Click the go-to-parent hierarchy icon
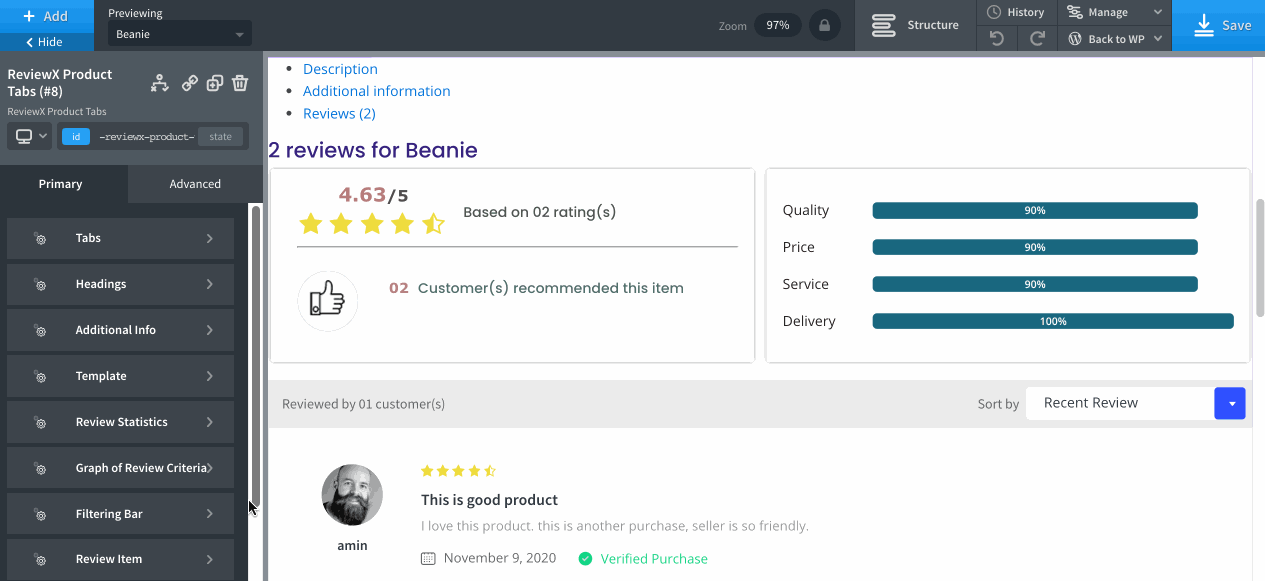Screen dimensions: 1265x581 pyautogui.click(x=160, y=83)
